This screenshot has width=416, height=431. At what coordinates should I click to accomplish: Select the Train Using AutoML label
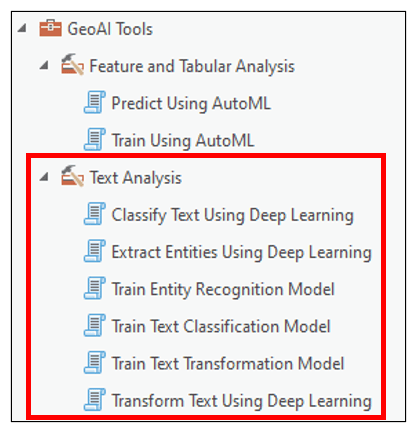pyautogui.click(x=183, y=140)
